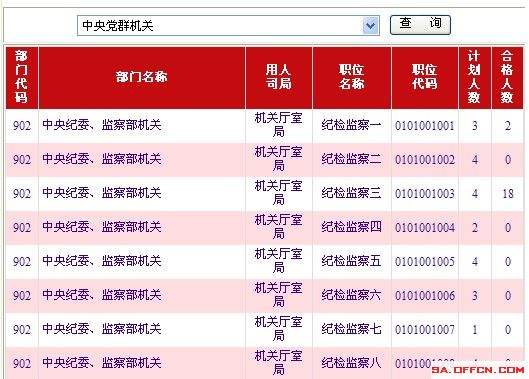
Task: Click the 纪检监察六 position name
Action: coord(352,295)
